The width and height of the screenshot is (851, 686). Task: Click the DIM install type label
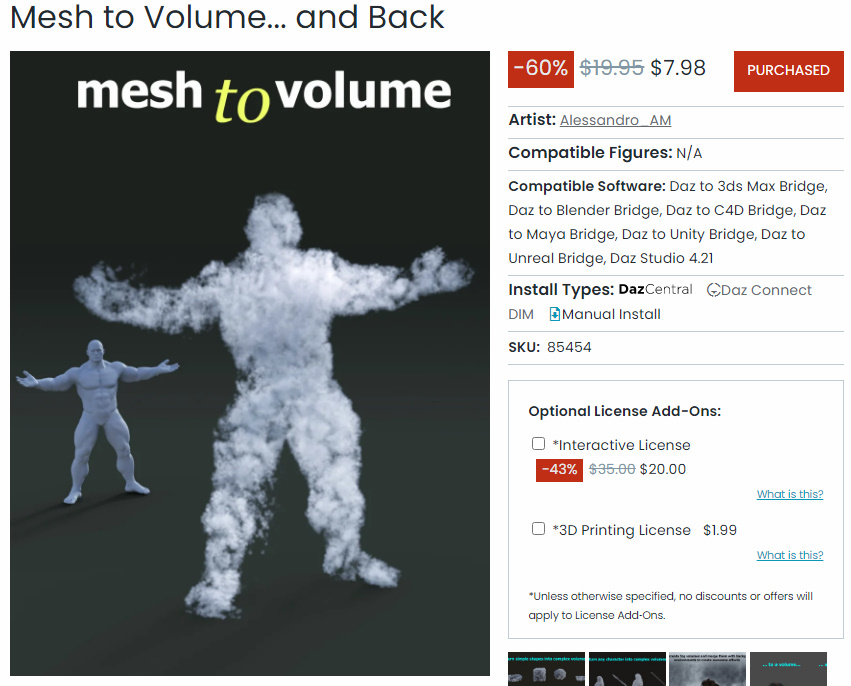click(x=521, y=314)
